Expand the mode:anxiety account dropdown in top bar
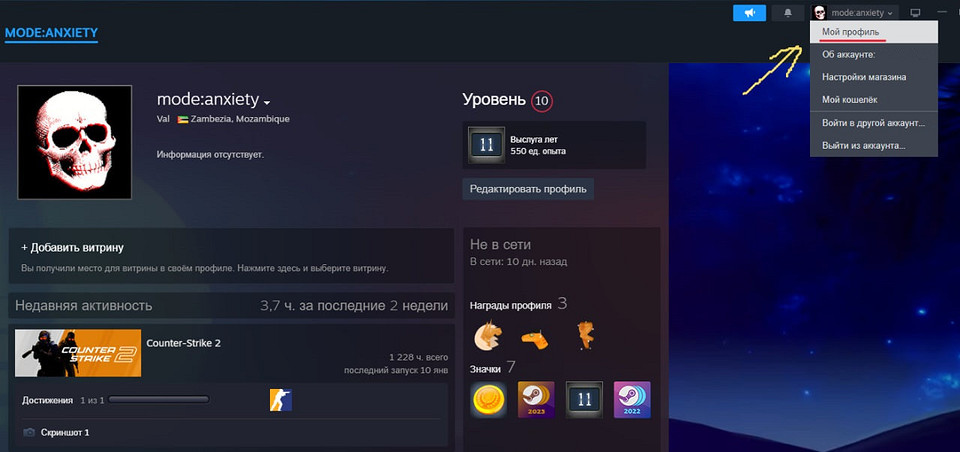The width and height of the screenshot is (960, 452). pyautogui.click(x=862, y=13)
